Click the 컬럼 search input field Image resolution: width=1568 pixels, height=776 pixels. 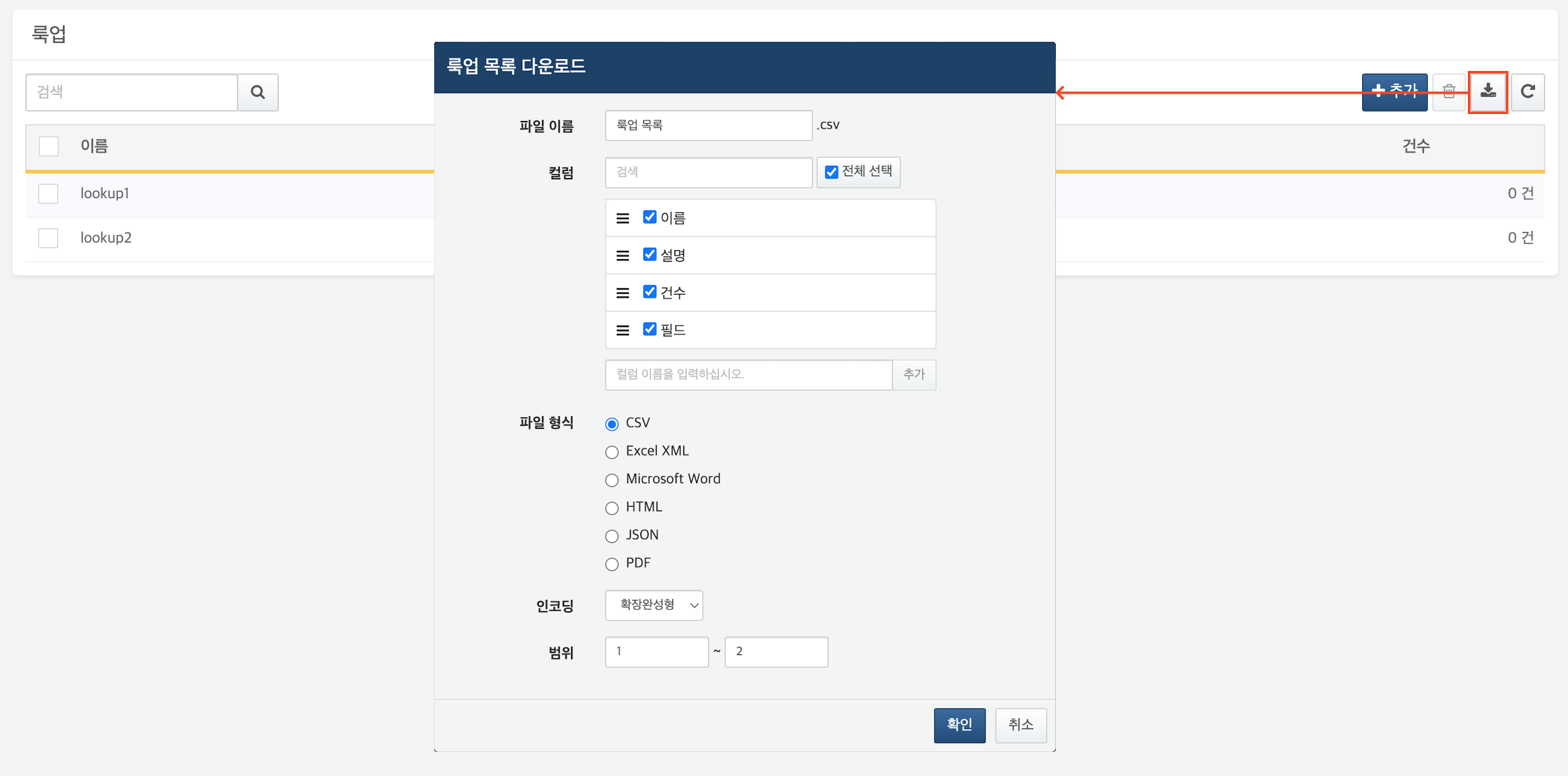[x=709, y=172]
